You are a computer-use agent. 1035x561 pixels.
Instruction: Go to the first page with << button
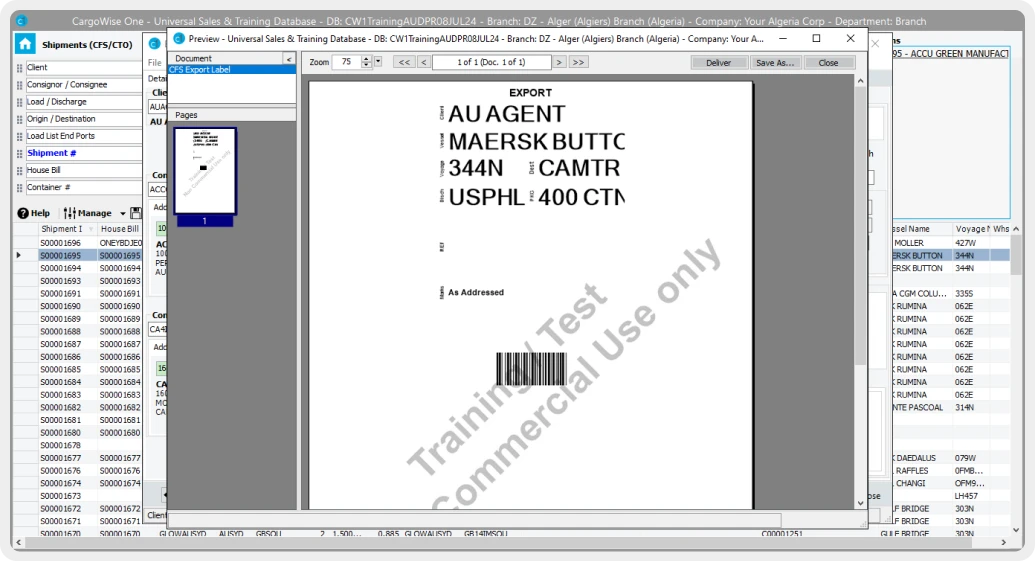click(x=404, y=62)
